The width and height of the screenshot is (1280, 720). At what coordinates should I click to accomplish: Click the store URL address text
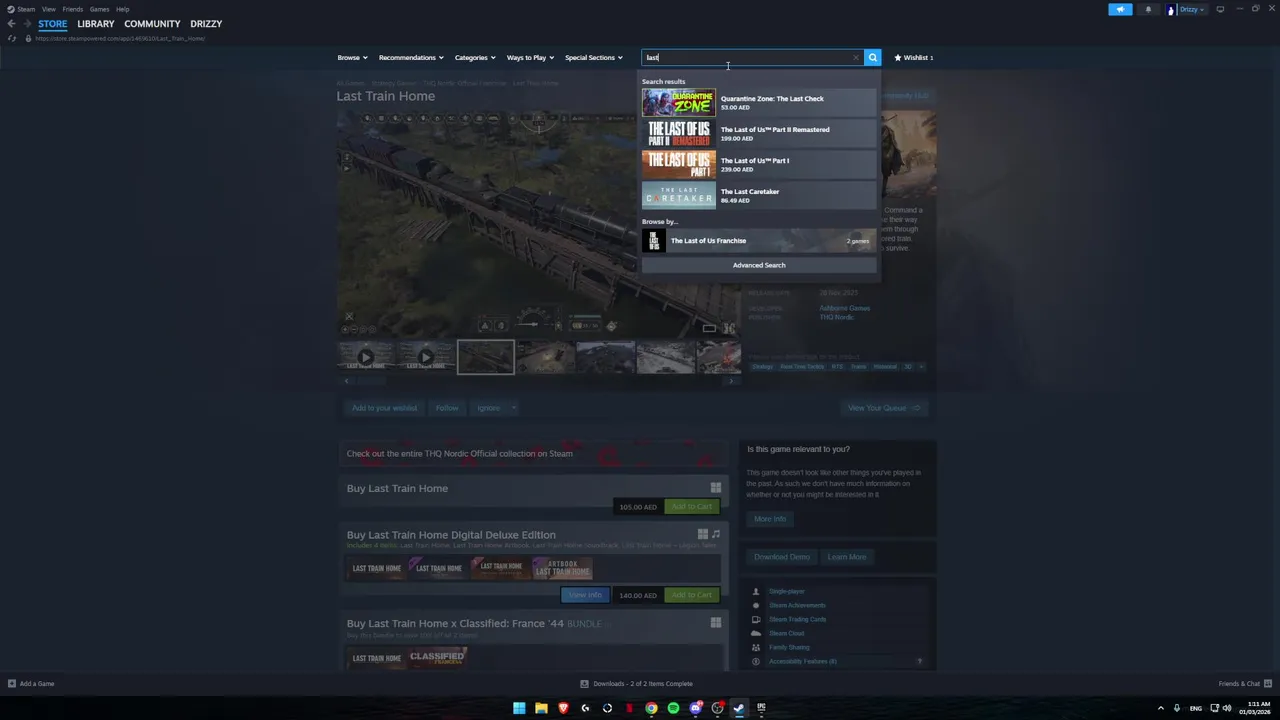tap(120, 38)
